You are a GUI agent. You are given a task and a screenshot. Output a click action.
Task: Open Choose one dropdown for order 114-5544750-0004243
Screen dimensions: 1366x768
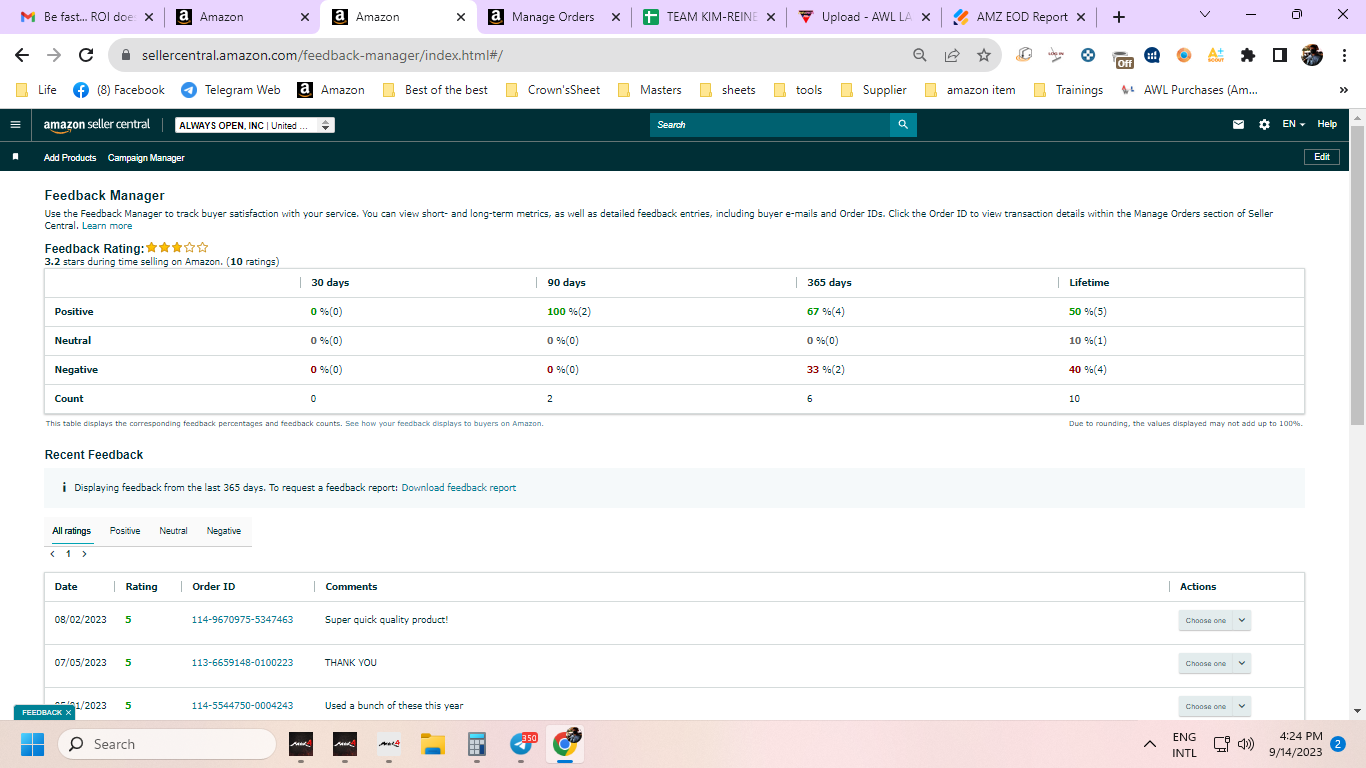pos(1214,706)
